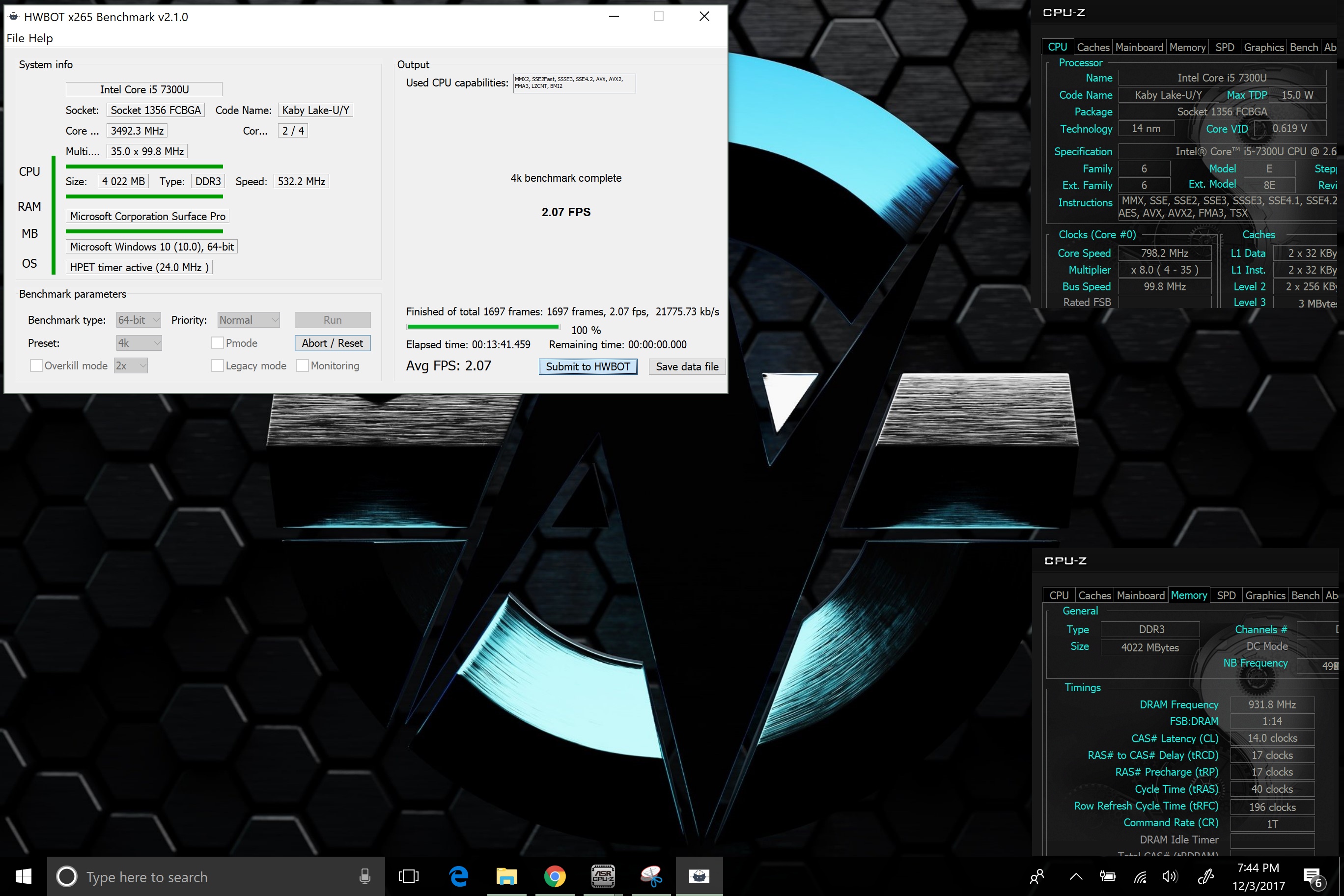The height and width of the screenshot is (896, 1344).
Task: Open the People icon in system tray
Action: (1036, 876)
